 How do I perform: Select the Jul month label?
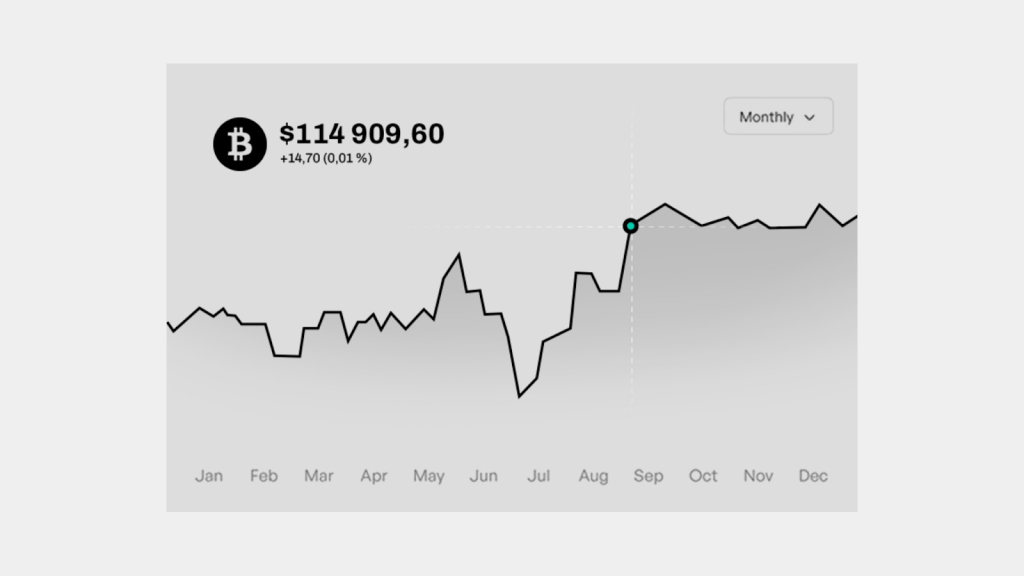click(538, 476)
